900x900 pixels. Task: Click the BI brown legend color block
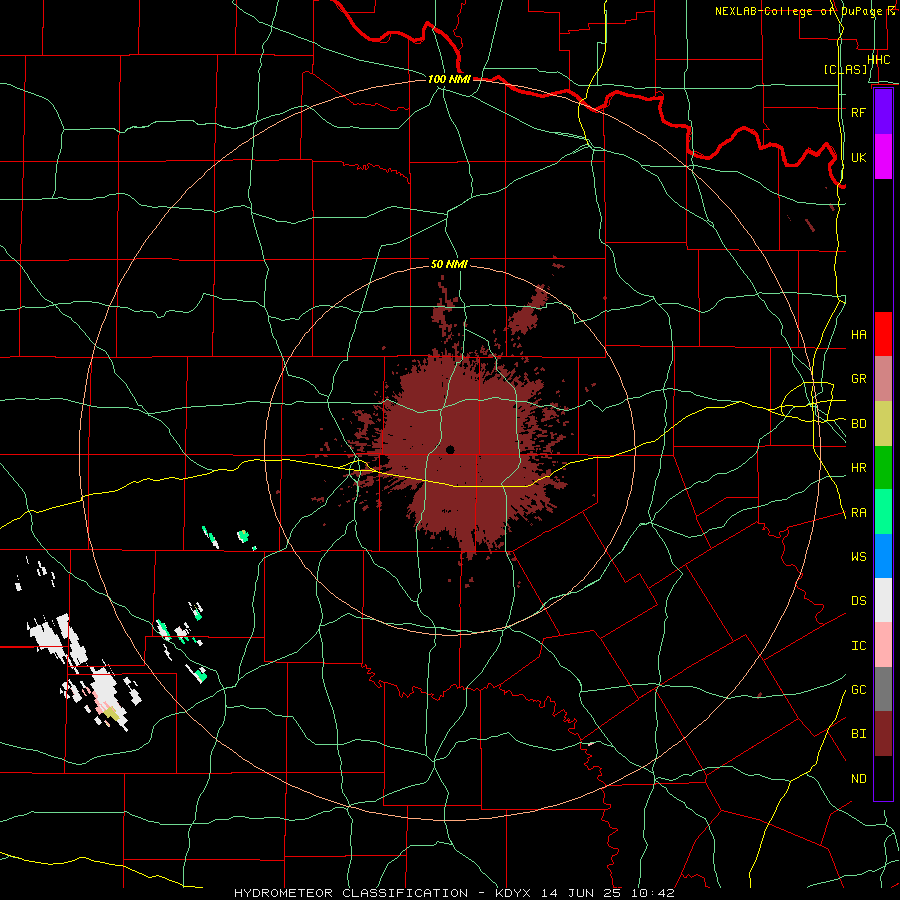click(x=883, y=734)
